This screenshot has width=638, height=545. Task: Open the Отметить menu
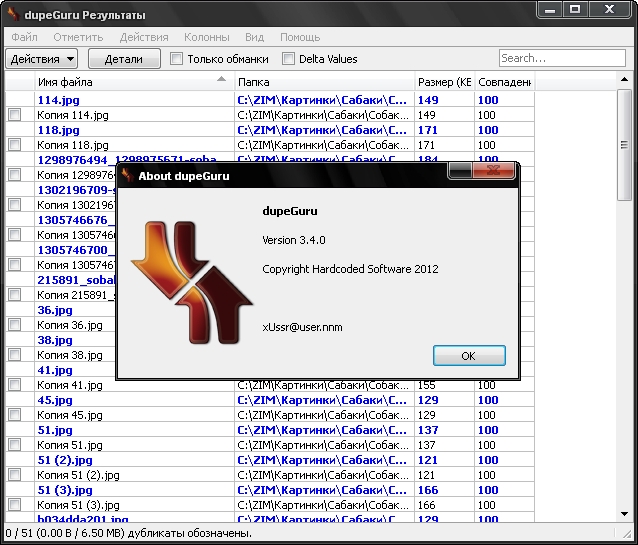[78, 37]
